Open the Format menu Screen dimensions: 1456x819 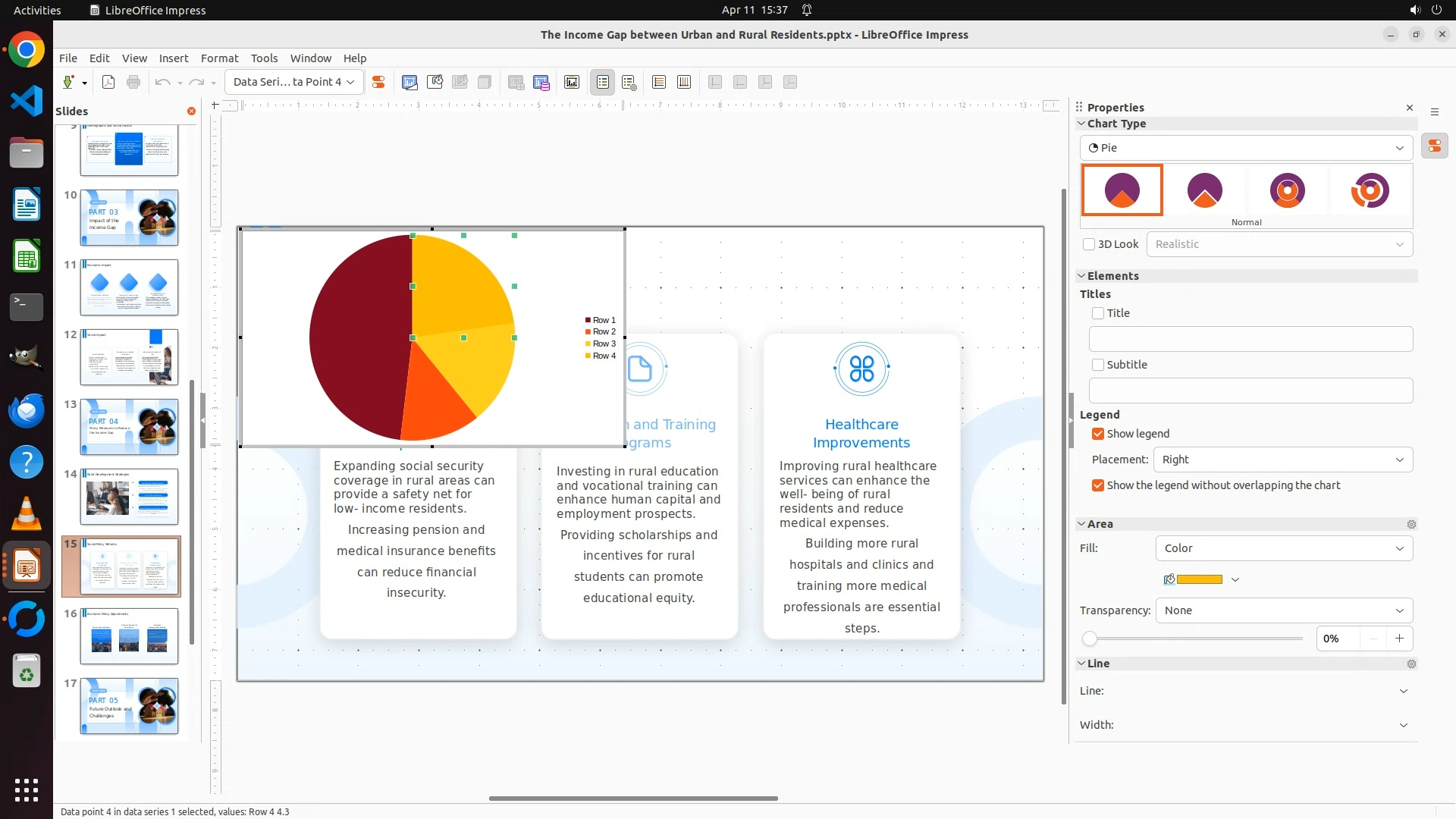(219, 58)
